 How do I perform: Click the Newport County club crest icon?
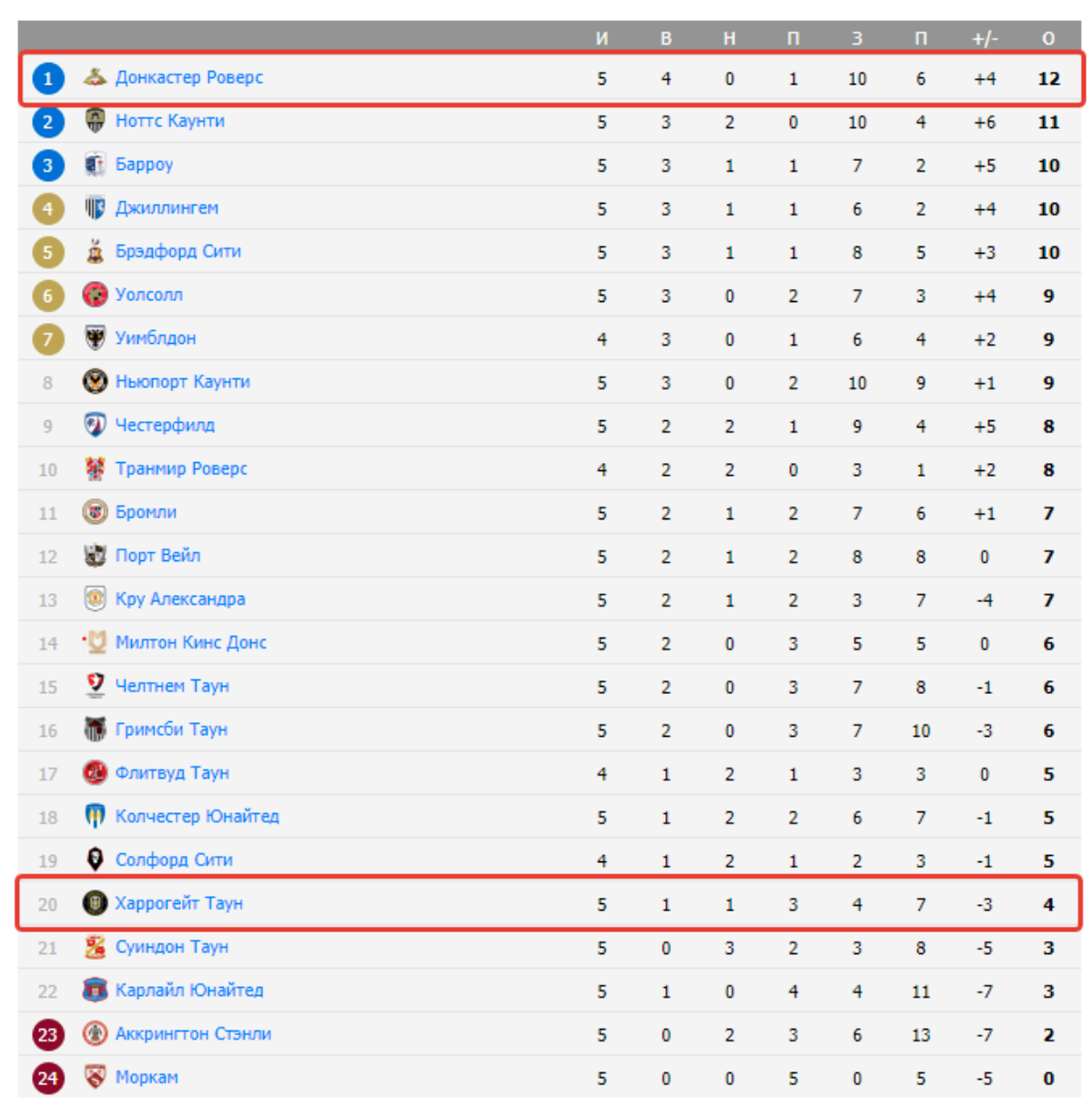point(95,382)
